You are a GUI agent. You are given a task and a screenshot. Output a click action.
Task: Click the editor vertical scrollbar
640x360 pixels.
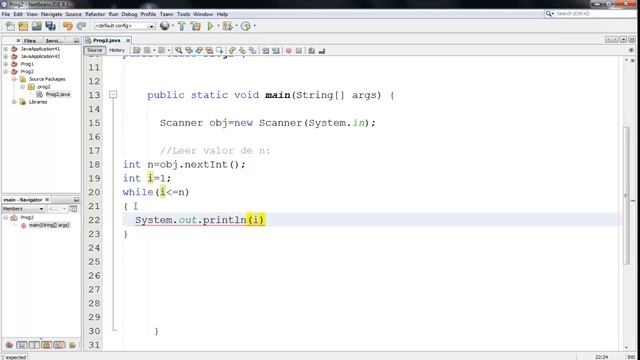pos(627,196)
